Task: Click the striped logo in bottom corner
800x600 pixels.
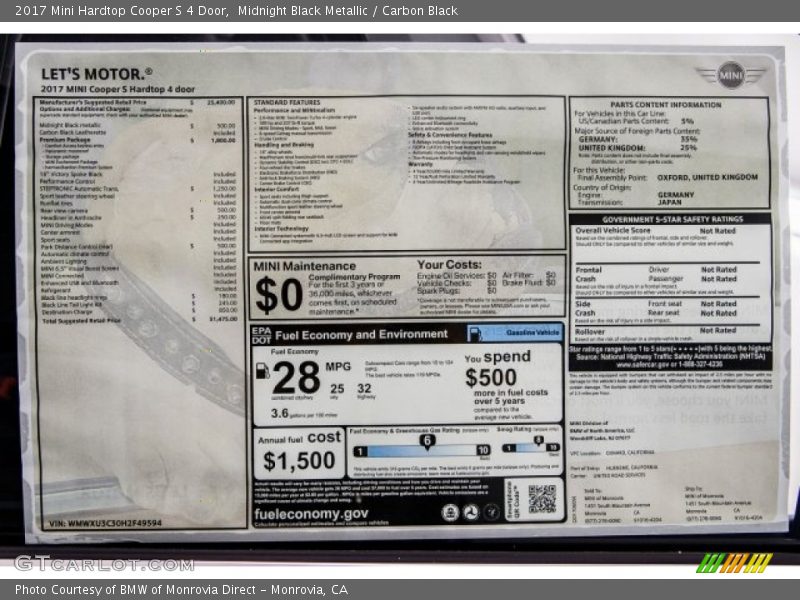Action: pyautogui.click(x=734, y=563)
